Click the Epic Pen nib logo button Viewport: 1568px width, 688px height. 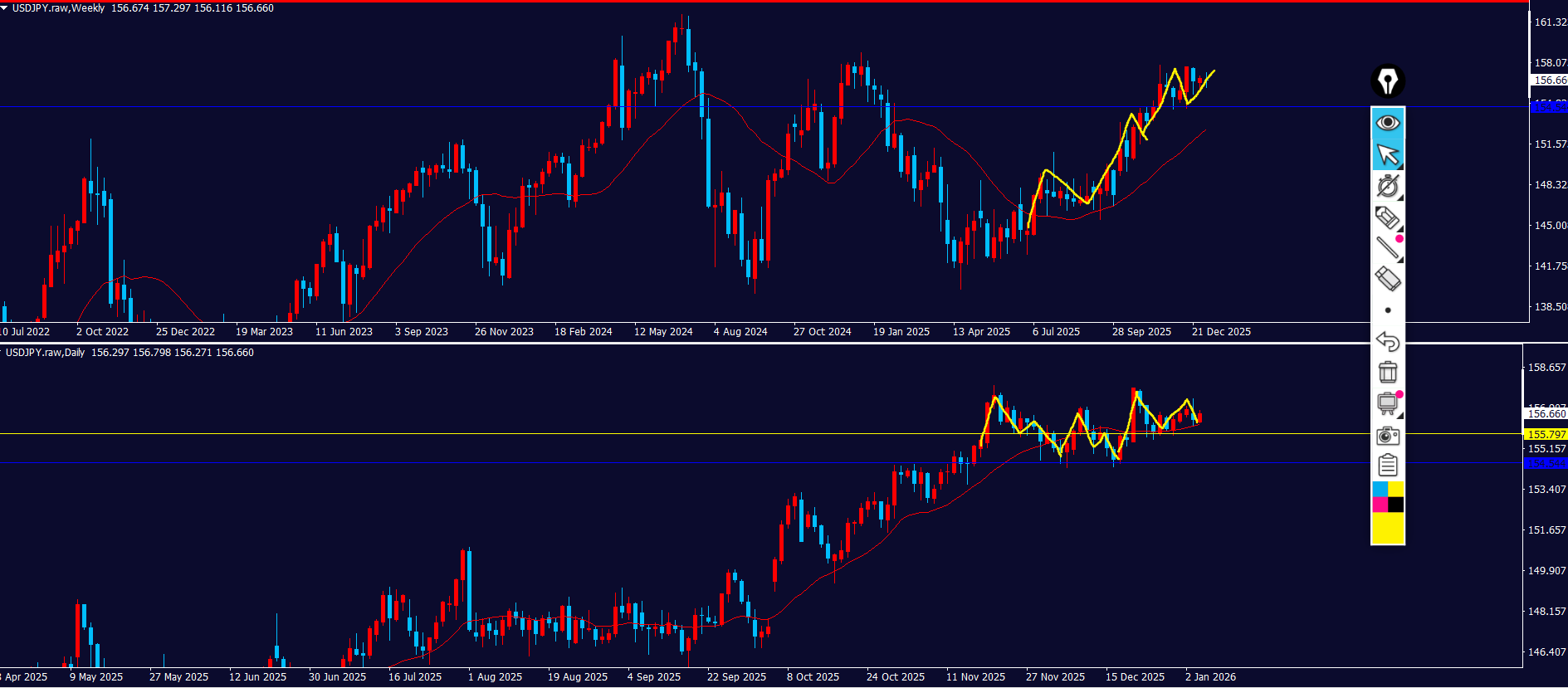1387,81
